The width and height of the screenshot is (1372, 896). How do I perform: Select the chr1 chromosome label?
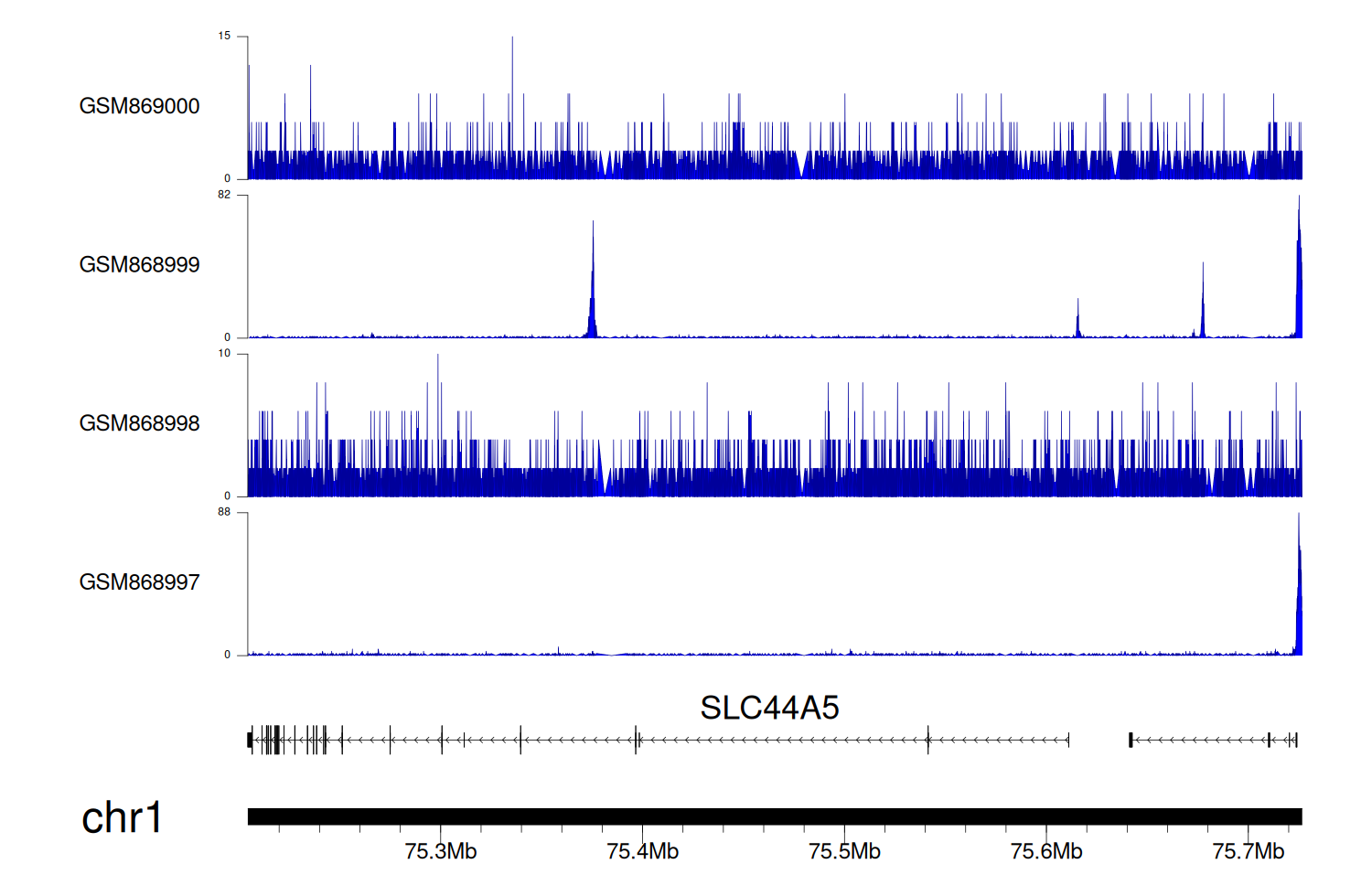[122, 817]
